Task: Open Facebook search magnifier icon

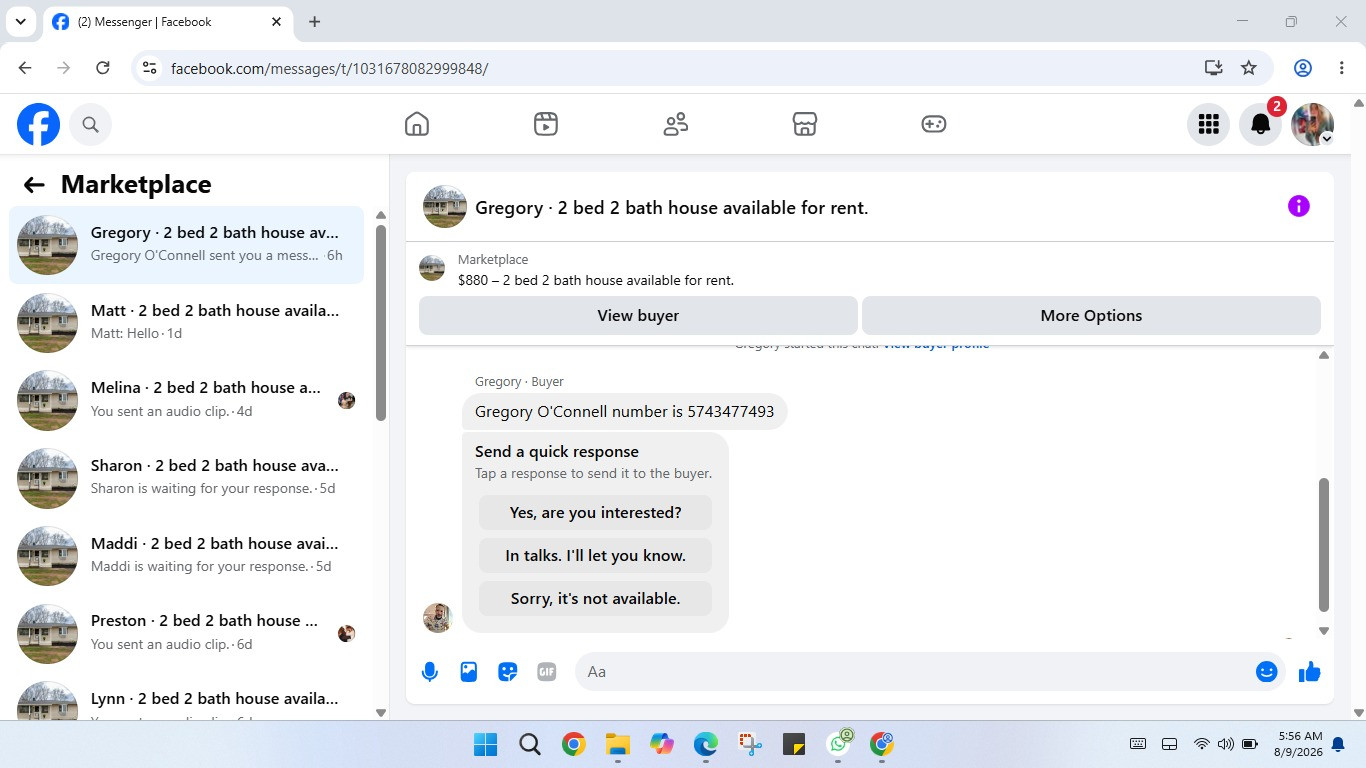Action: click(x=91, y=125)
